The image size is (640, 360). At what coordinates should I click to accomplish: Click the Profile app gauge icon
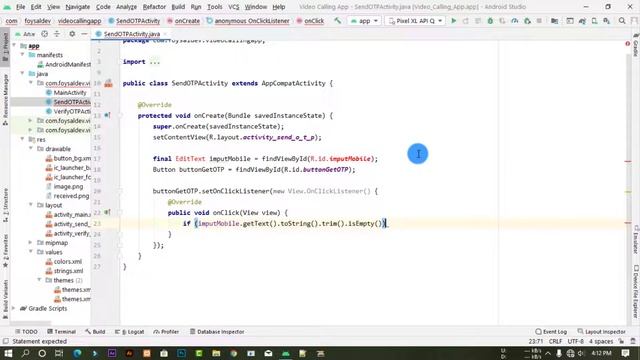point(515,21)
